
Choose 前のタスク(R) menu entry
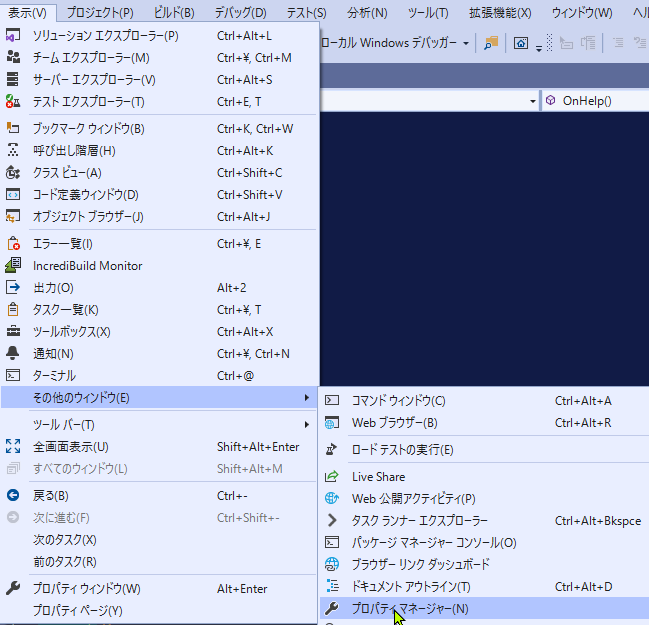160,562
